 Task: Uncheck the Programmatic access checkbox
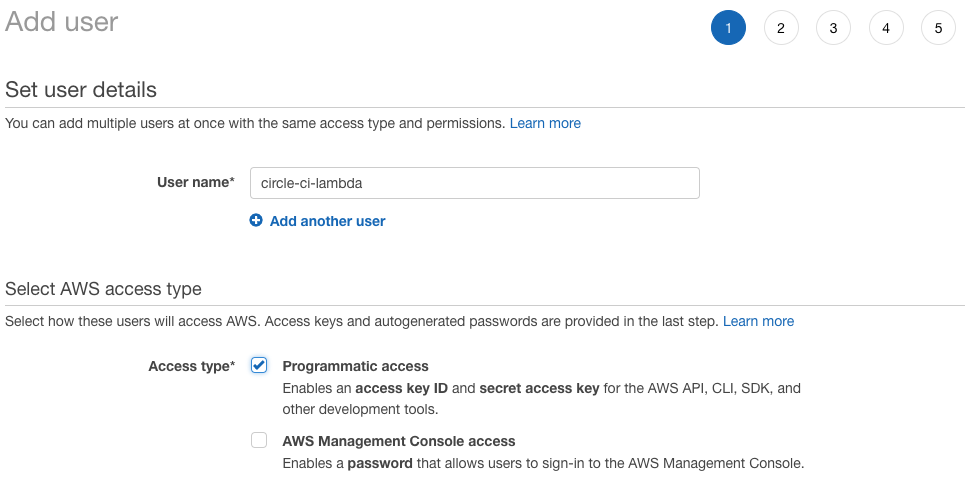click(x=259, y=365)
